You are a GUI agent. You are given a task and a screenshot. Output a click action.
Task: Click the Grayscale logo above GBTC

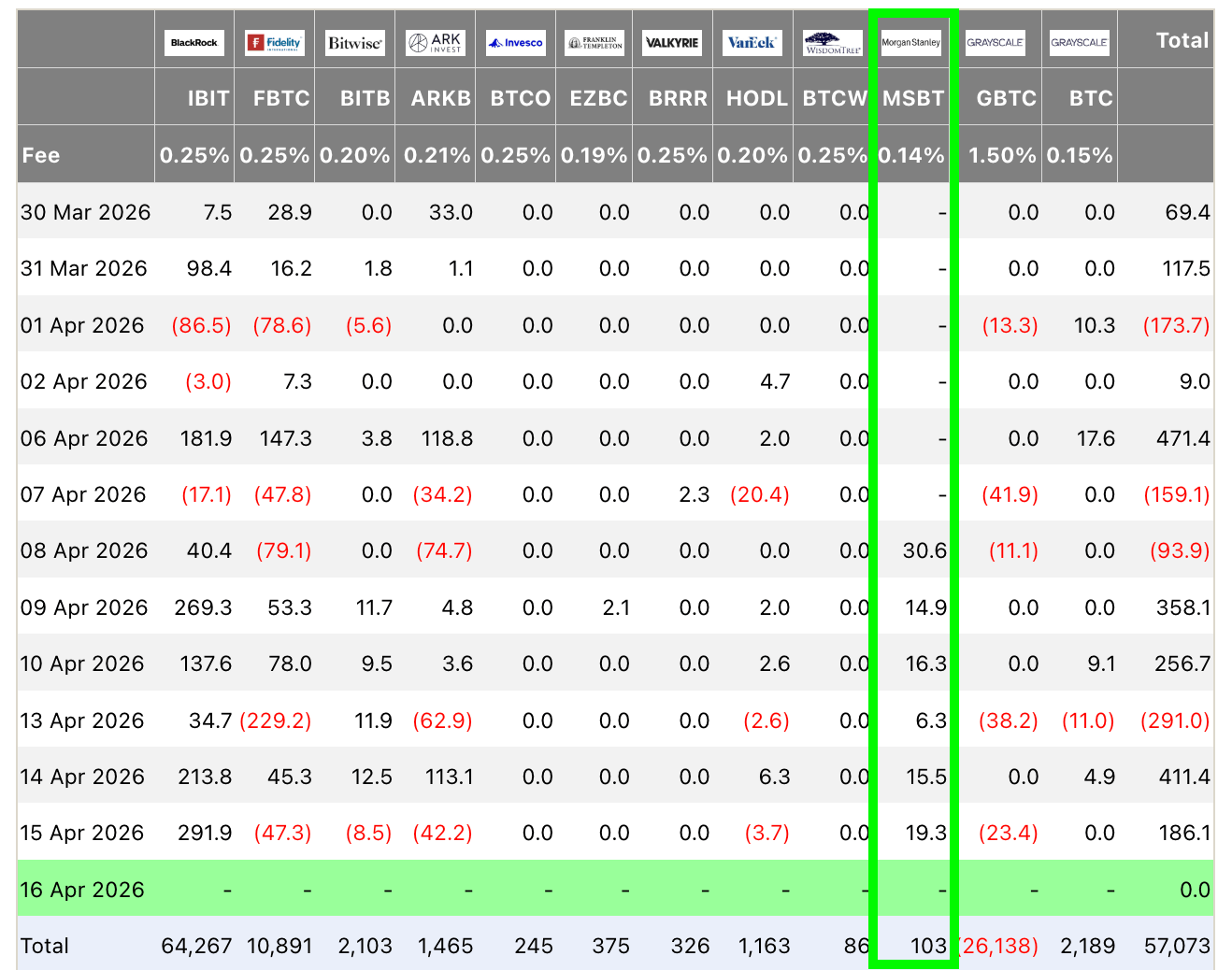coord(996,43)
